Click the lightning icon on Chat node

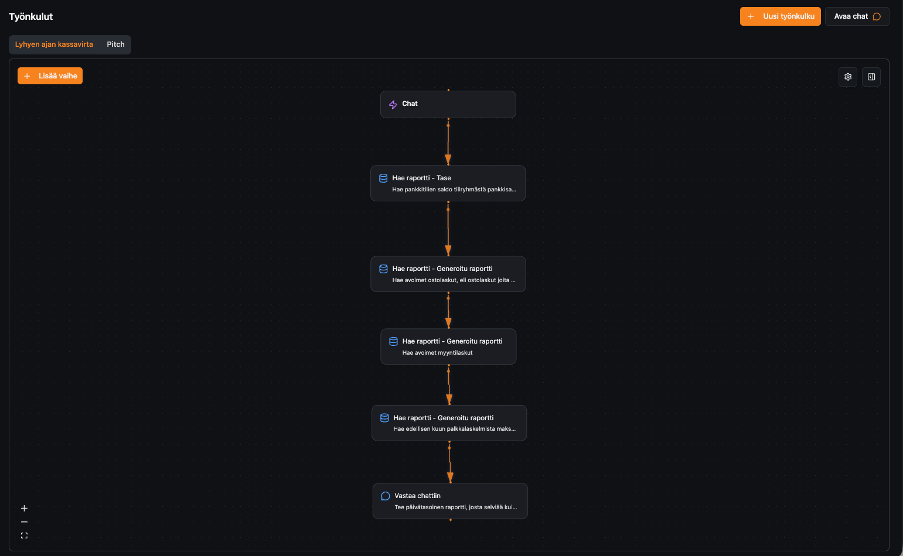point(393,104)
